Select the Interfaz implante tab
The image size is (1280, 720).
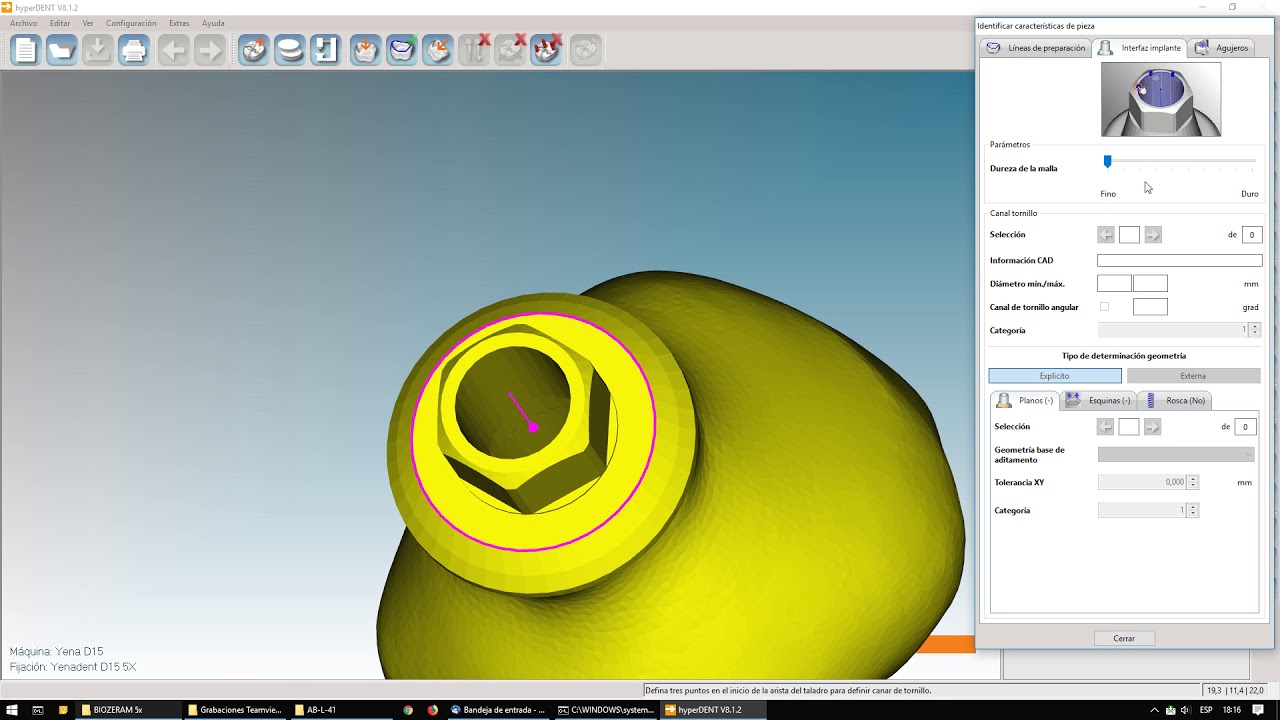(x=1140, y=48)
